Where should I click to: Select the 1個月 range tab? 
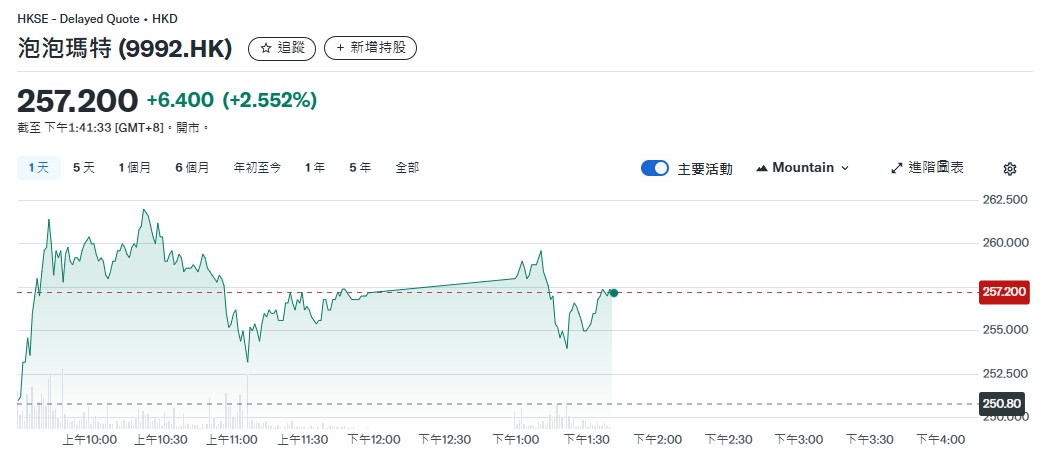tap(134, 168)
